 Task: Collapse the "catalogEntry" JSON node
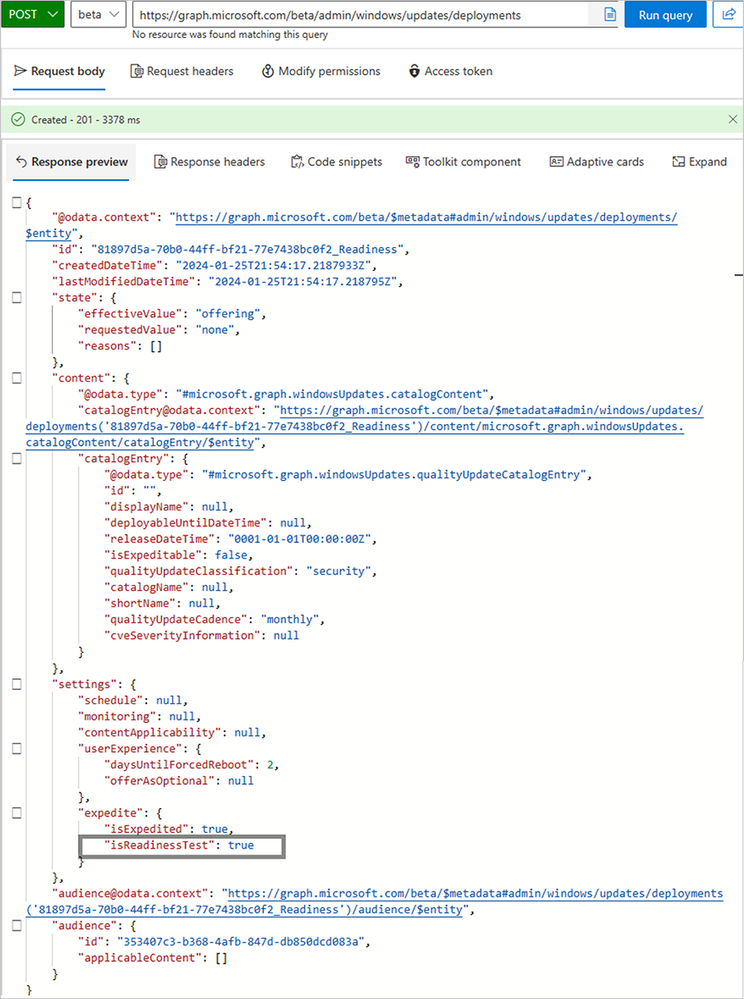(x=17, y=458)
